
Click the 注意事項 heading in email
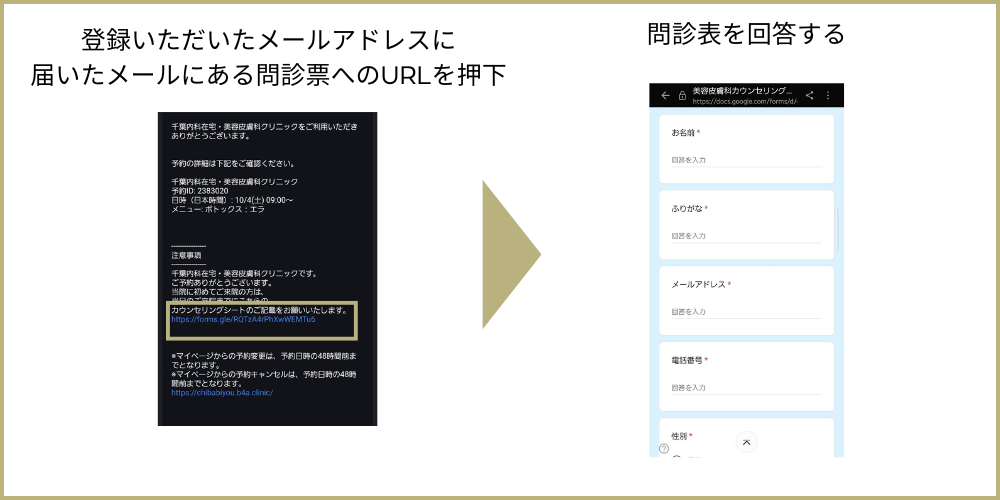[184, 254]
